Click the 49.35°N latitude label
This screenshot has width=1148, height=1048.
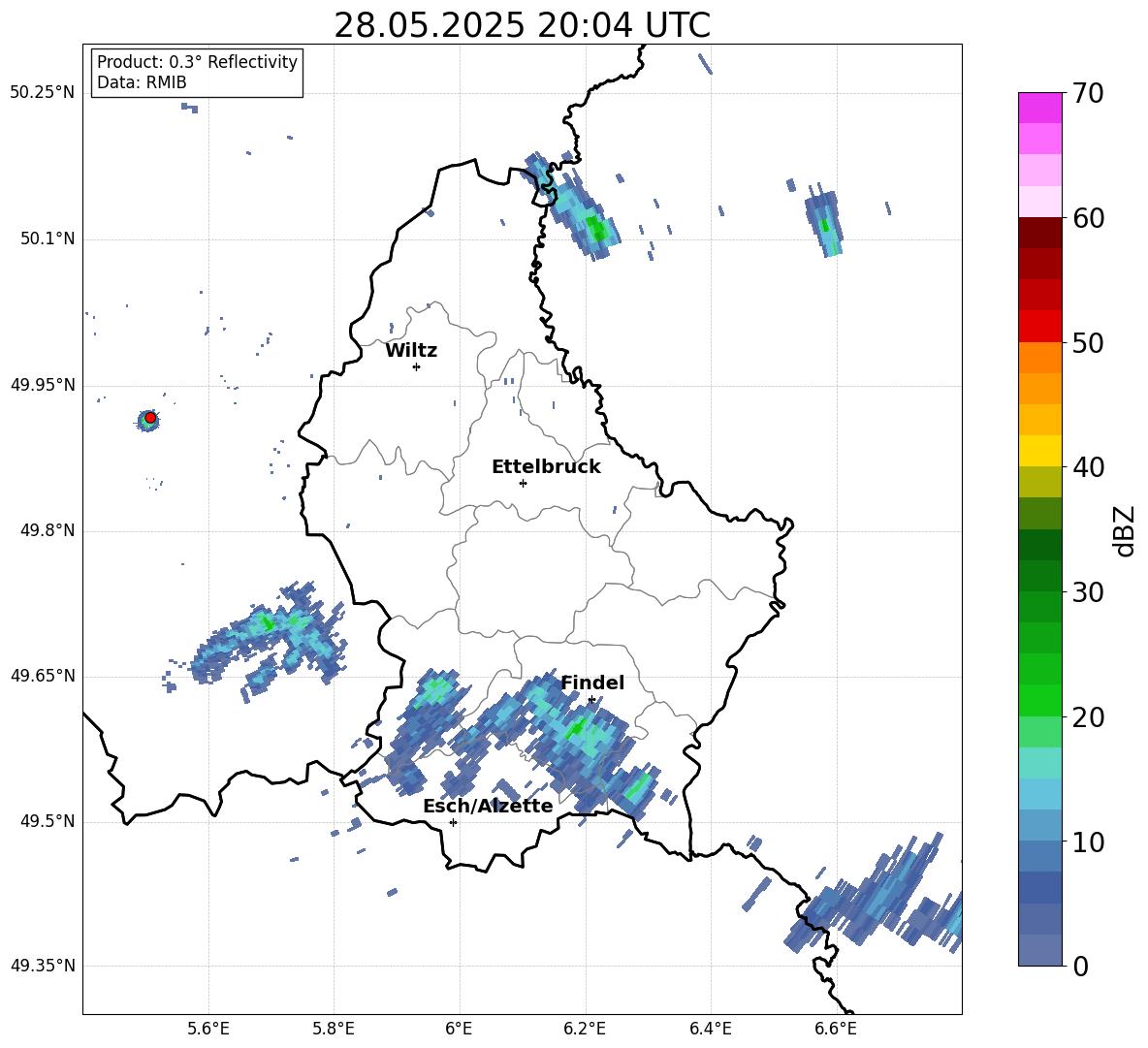[42, 966]
